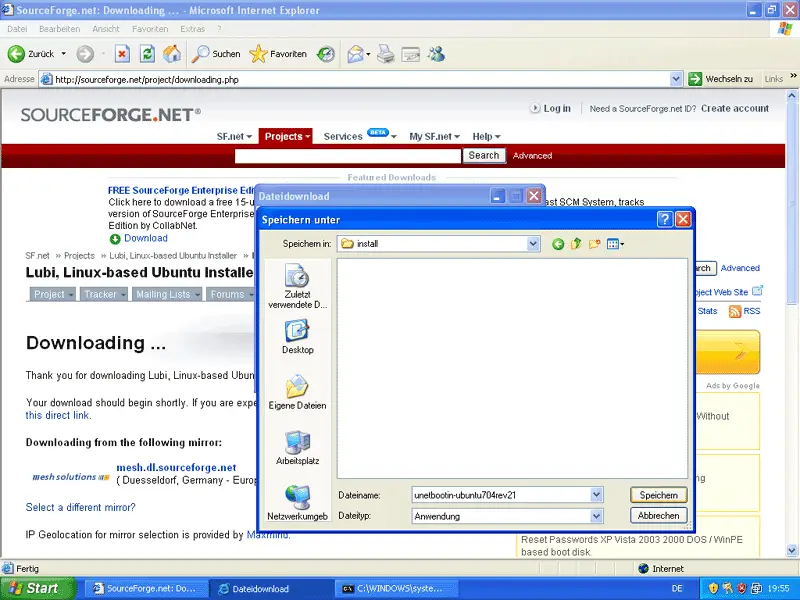Expand the SF.net navigation dropdown
800x600 pixels.
(x=249, y=137)
